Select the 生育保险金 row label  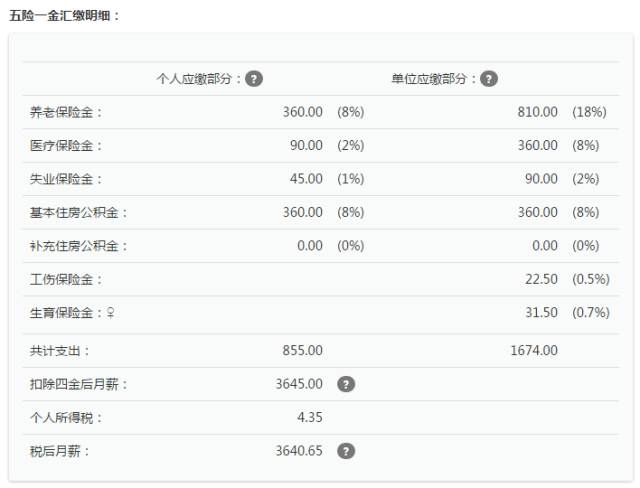tap(65, 313)
